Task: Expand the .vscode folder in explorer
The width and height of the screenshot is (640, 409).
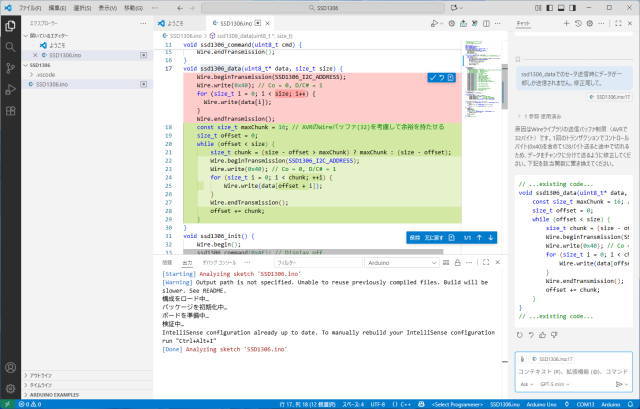Action: click(46, 74)
